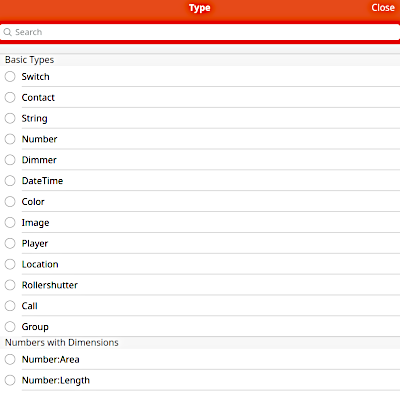Choose Number:Area dimension type

(x=10, y=359)
